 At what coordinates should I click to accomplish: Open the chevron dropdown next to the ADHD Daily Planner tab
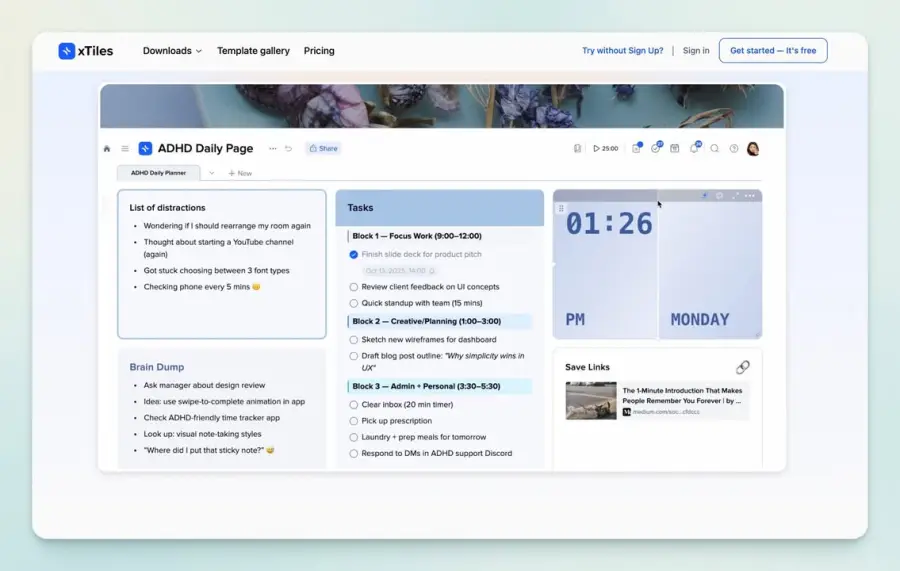[211, 173]
